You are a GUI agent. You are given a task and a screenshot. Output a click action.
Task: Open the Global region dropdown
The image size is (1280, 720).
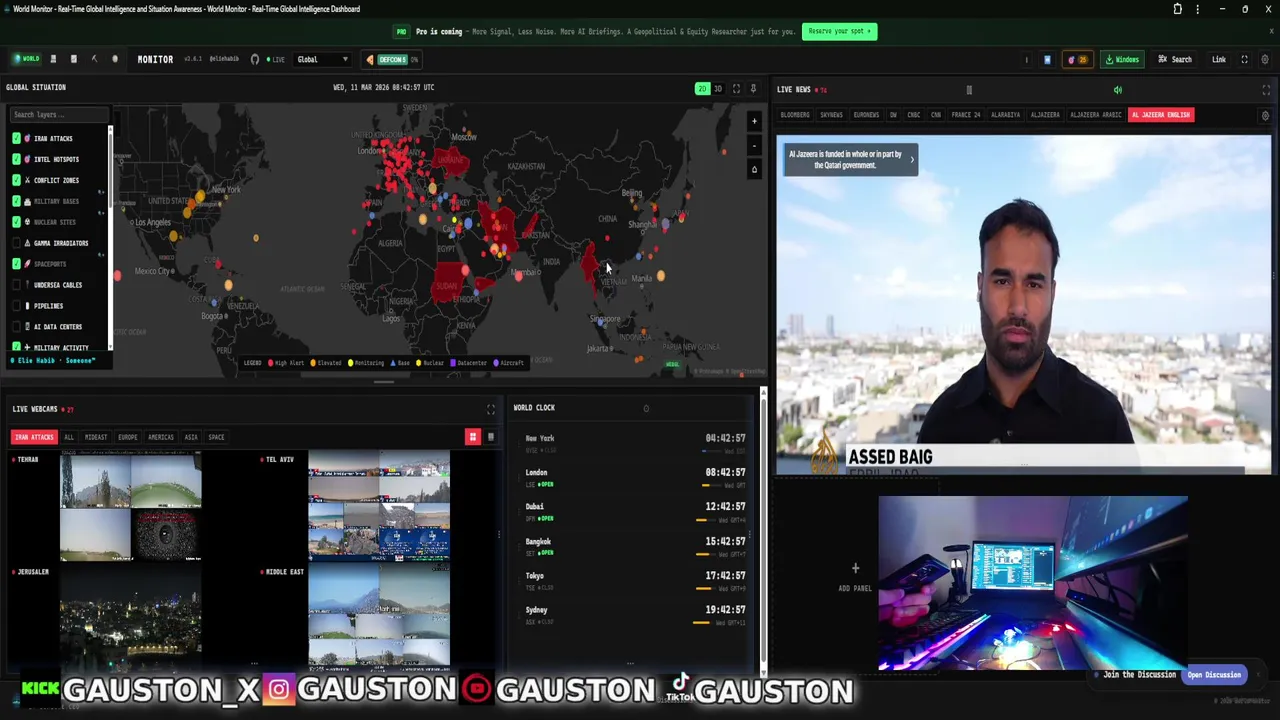click(x=322, y=59)
